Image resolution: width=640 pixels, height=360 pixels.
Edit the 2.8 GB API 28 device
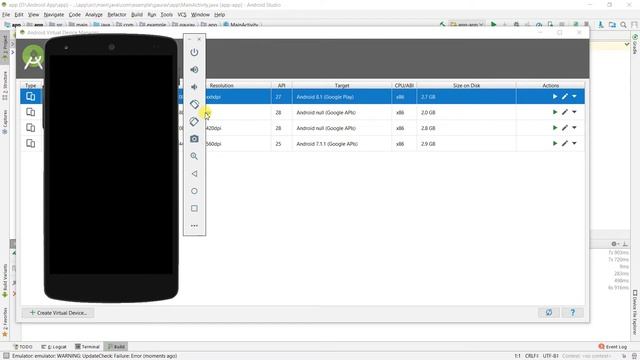(564, 128)
